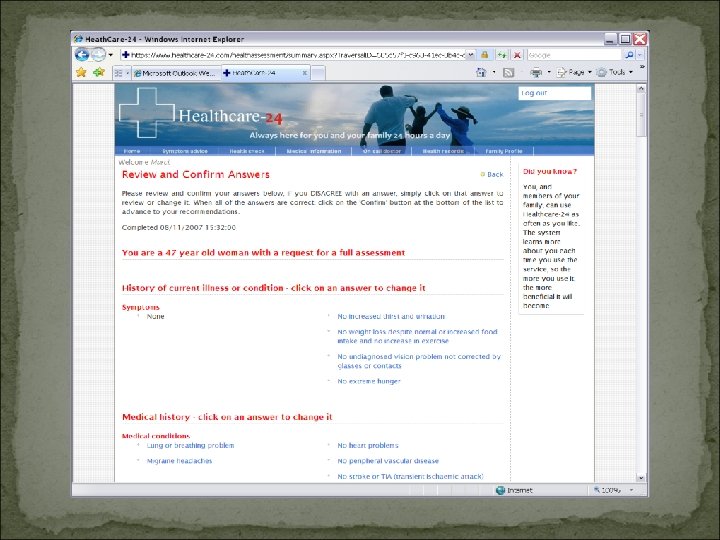Open the Health check navigation item
720x540 pixels.
(x=247, y=151)
